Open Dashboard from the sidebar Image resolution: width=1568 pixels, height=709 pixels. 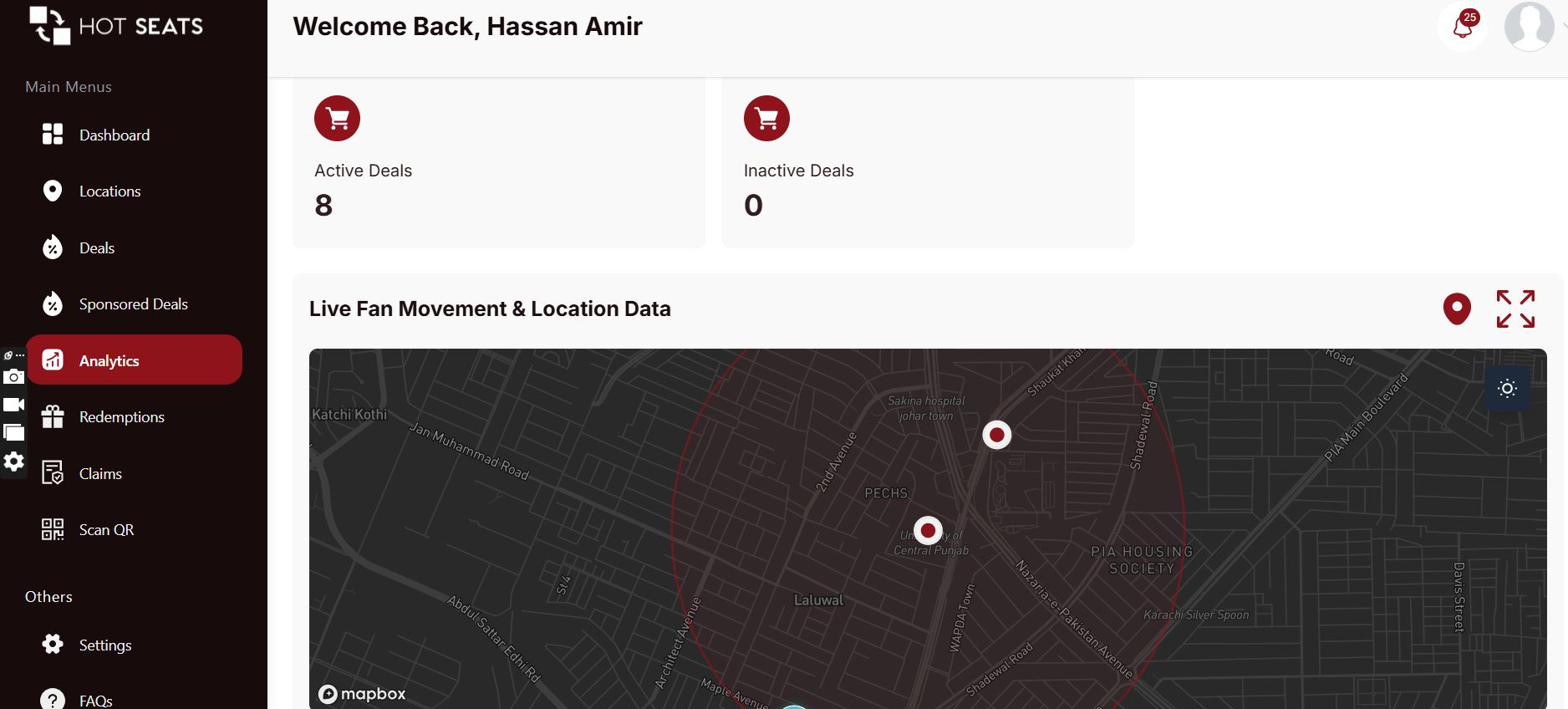114,135
